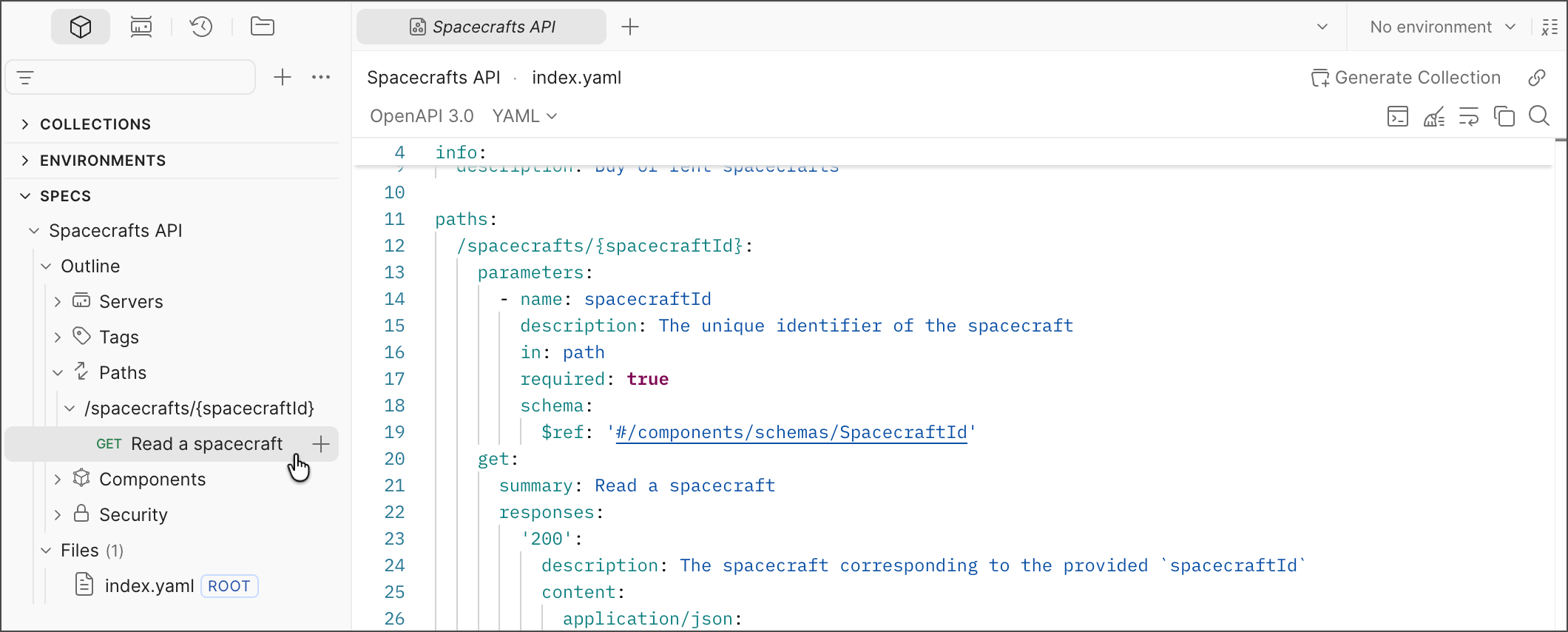Screen dimensions: 1568x632
Task: Toggle word wrap icon in editor toolbar
Action: tap(1469, 116)
